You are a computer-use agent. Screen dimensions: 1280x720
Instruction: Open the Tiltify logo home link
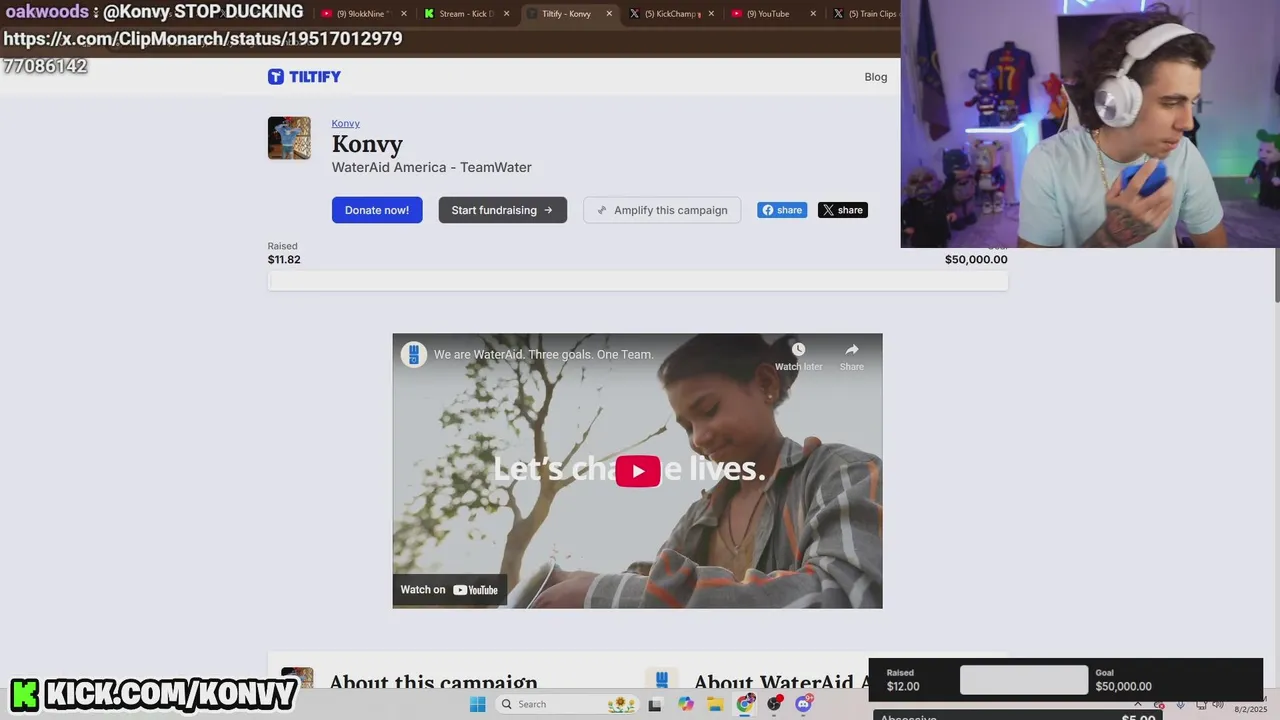304,77
